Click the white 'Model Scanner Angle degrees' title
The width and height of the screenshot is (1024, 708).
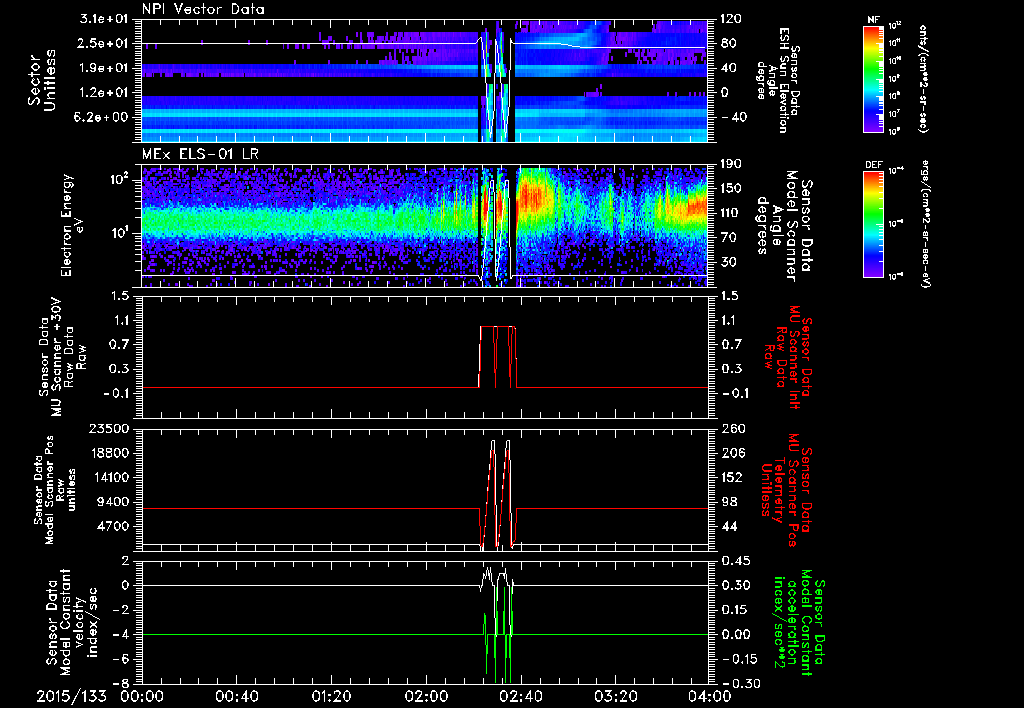784,226
